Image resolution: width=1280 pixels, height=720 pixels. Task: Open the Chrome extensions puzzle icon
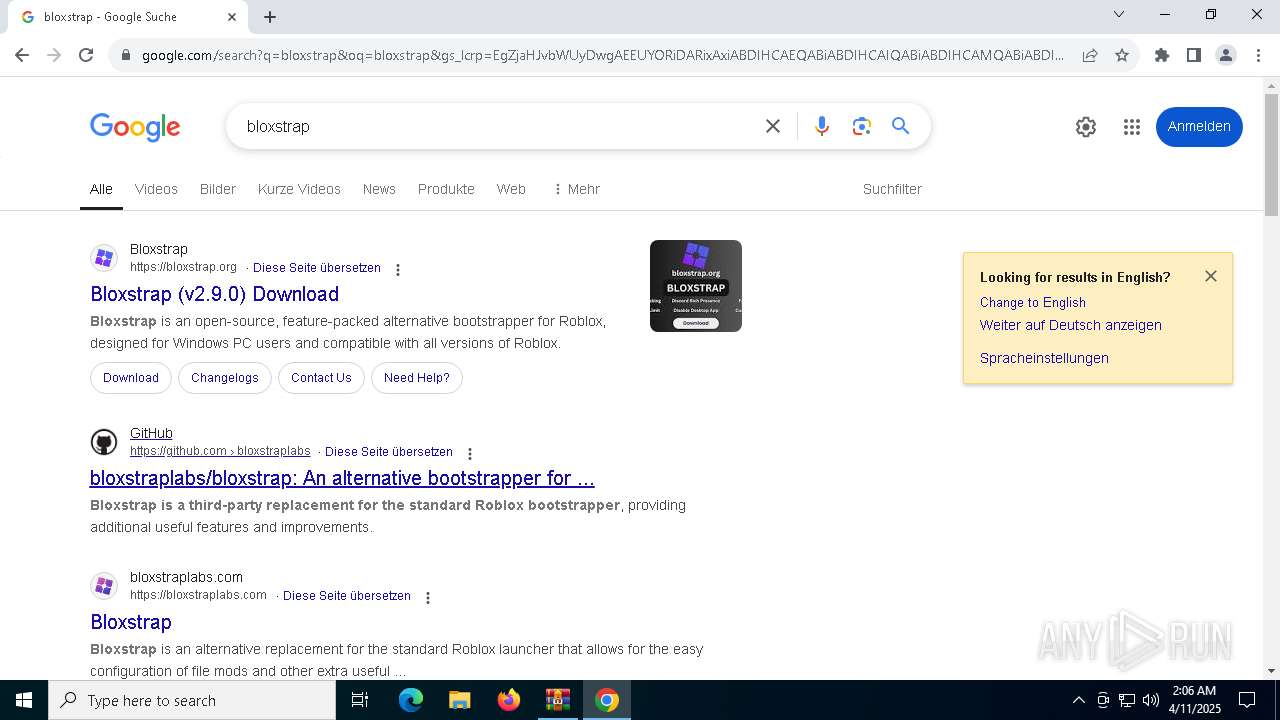pyautogui.click(x=1162, y=55)
